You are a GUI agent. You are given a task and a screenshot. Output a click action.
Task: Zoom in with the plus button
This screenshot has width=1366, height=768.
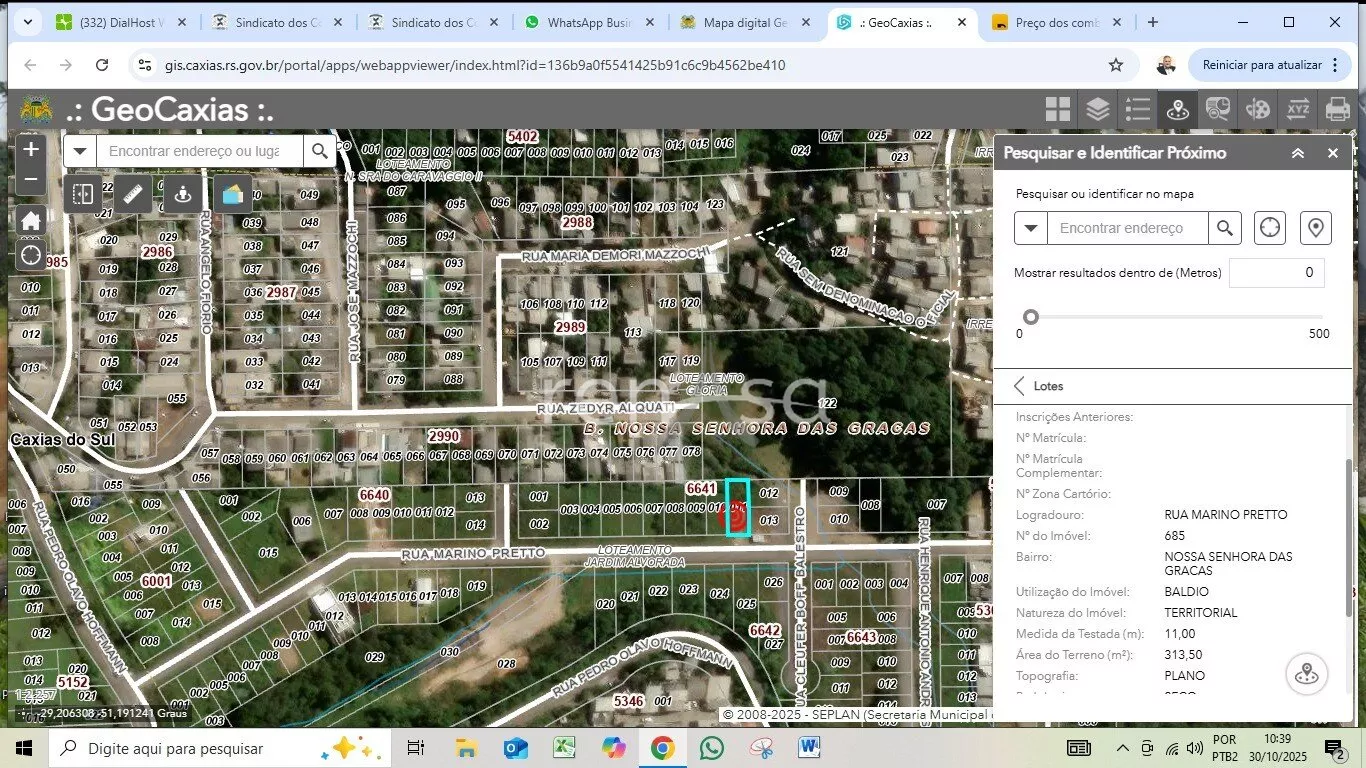point(31,150)
